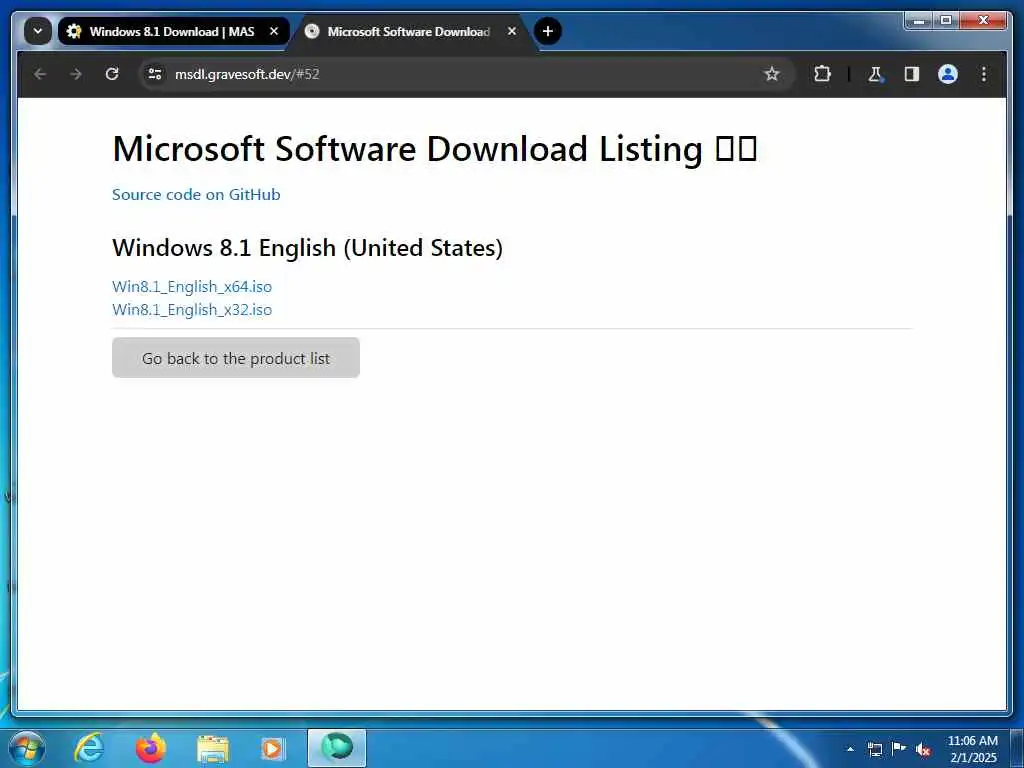
Task: Open Chrome Labs flask icon
Action: tap(875, 74)
